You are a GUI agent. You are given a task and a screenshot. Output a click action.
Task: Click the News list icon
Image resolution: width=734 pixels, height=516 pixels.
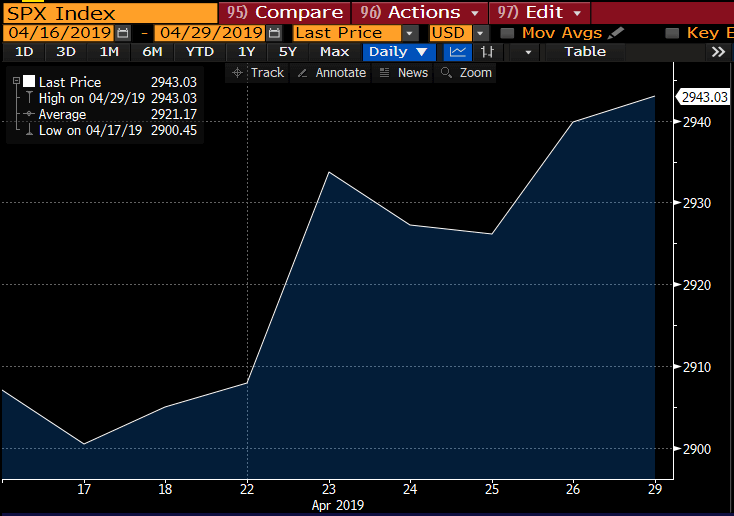tap(384, 73)
